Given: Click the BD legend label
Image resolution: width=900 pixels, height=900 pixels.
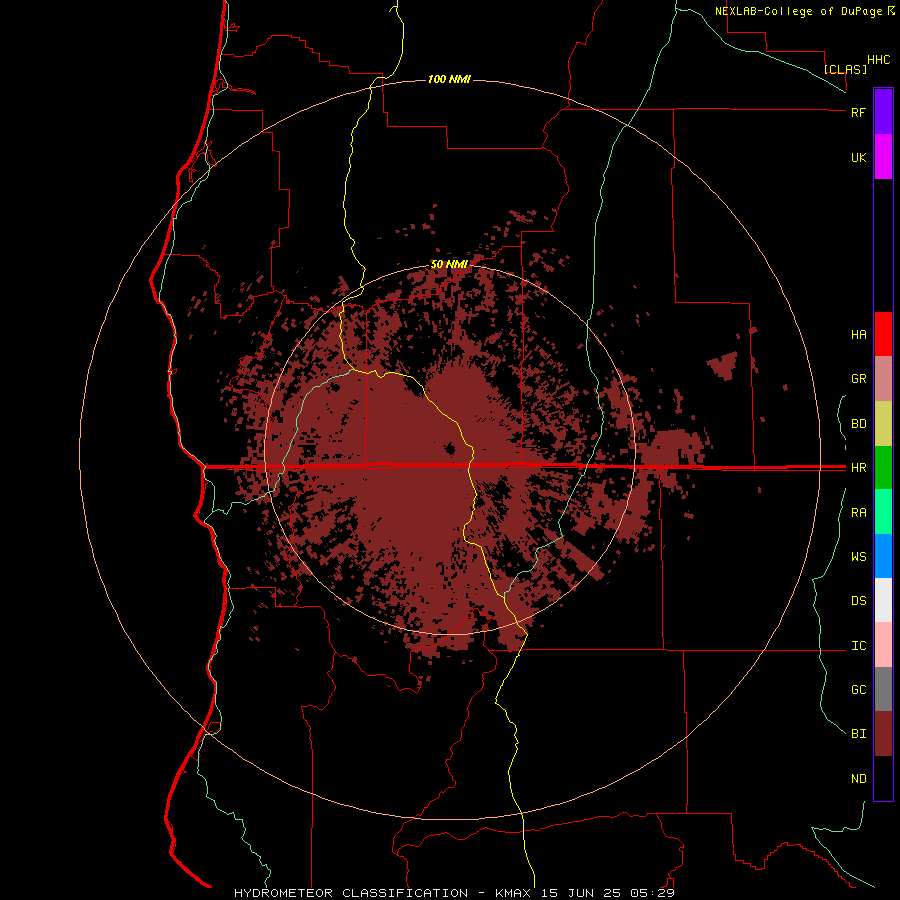Looking at the screenshot, I should point(858,424).
